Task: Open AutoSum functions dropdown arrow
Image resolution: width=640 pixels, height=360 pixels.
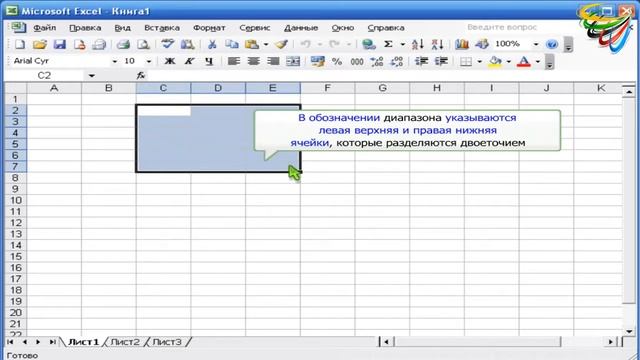Action: 402,44
